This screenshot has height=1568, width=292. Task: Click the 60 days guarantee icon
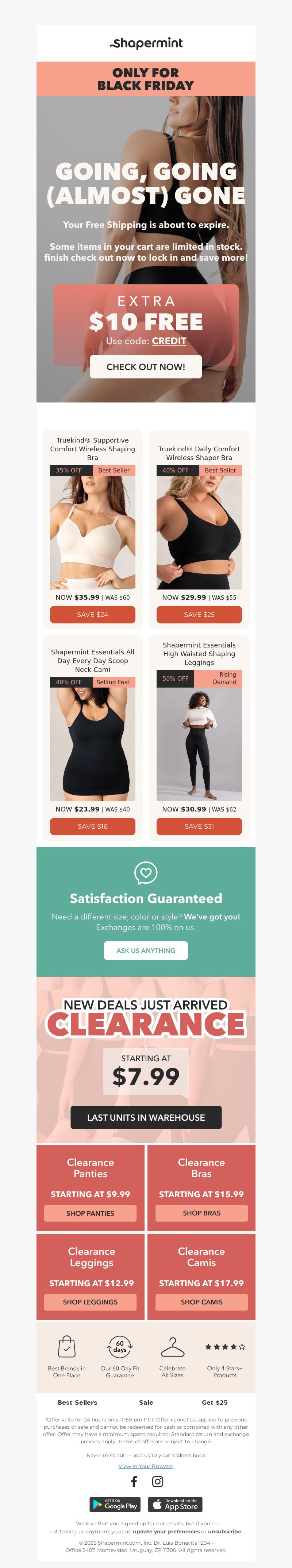[x=119, y=1346]
